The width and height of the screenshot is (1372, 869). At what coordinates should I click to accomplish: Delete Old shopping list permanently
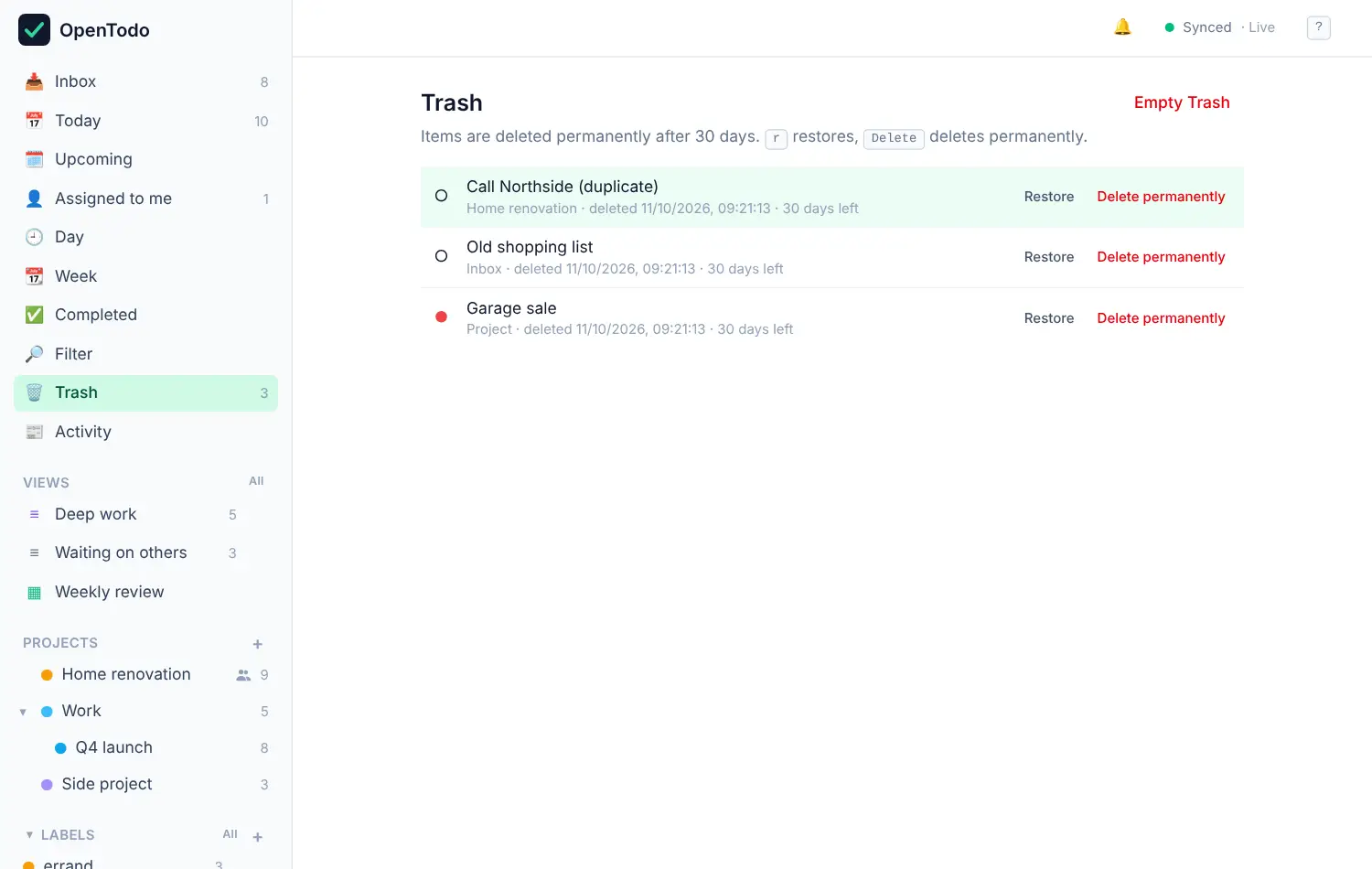pyautogui.click(x=1161, y=257)
